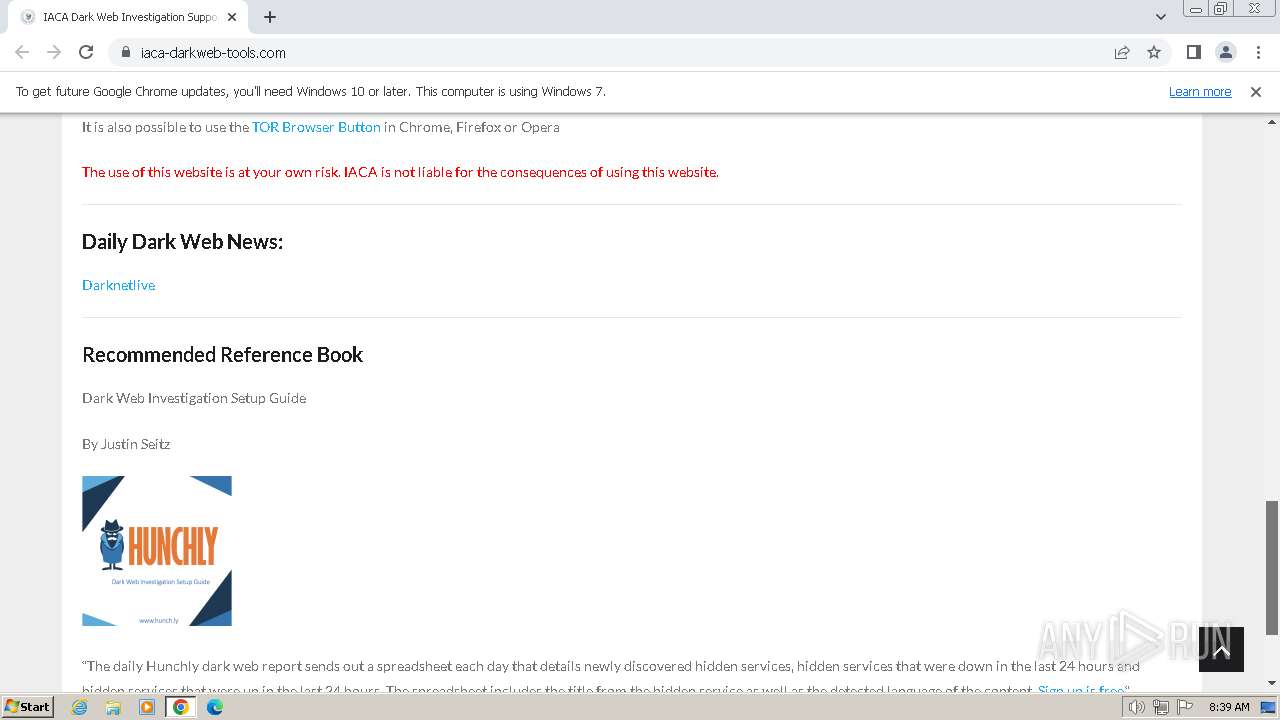This screenshot has width=1280, height=720.
Task: Go back to the previous page
Action: coord(22,52)
